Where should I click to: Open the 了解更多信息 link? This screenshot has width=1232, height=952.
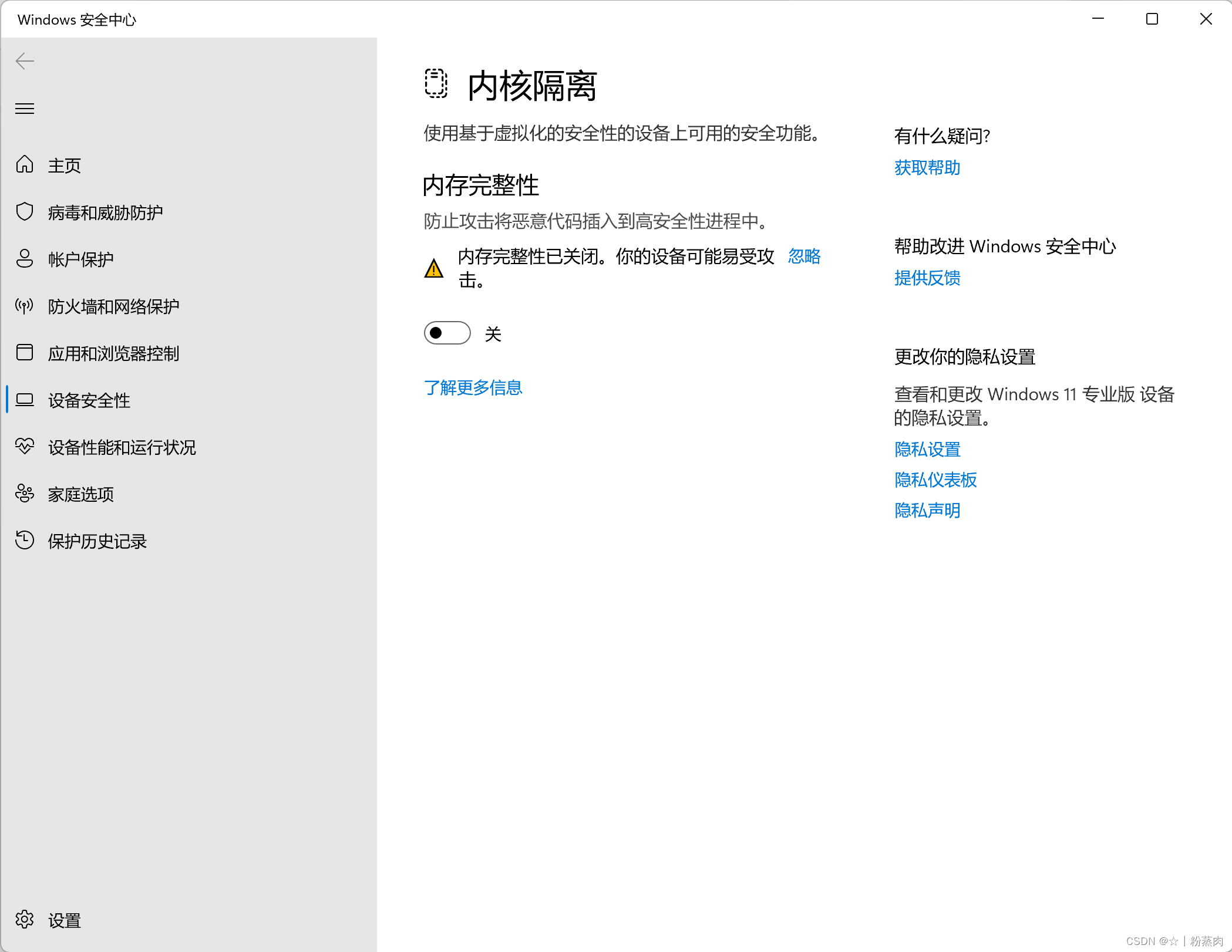pos(473,387)
